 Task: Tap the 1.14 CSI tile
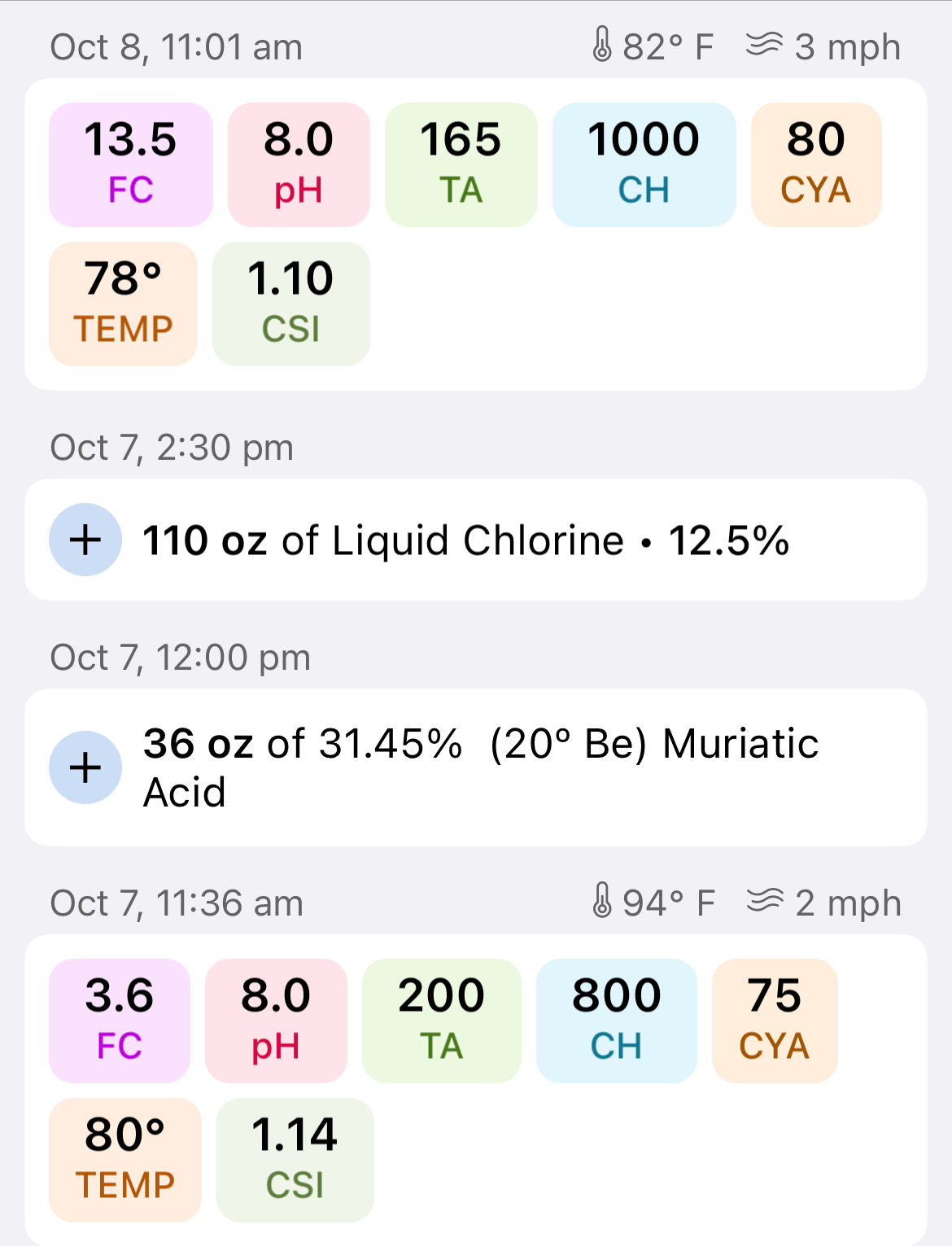point(295,1160)
